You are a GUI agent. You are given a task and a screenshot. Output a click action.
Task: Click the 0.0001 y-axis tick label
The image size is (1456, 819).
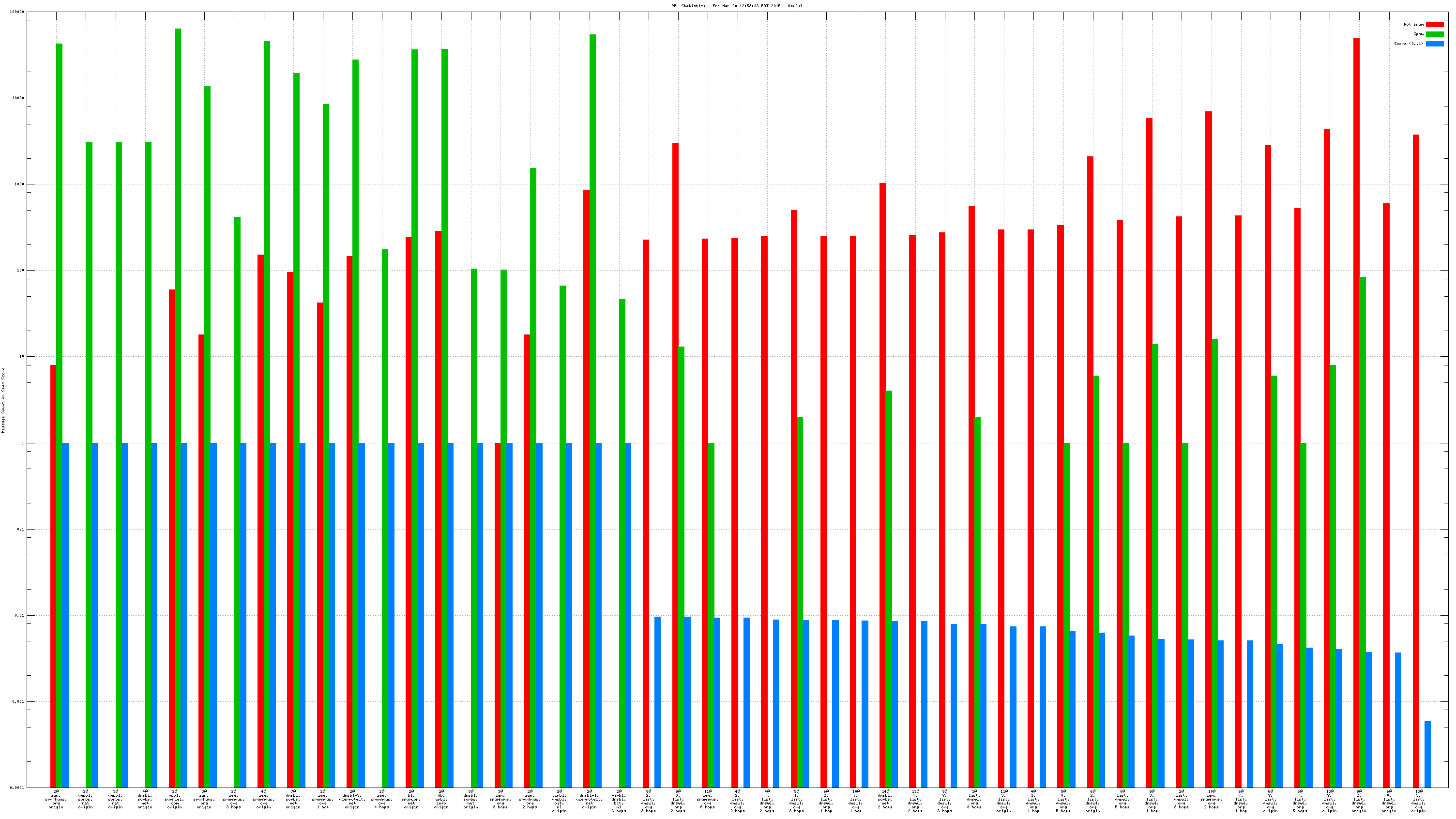tap(18, 788)
